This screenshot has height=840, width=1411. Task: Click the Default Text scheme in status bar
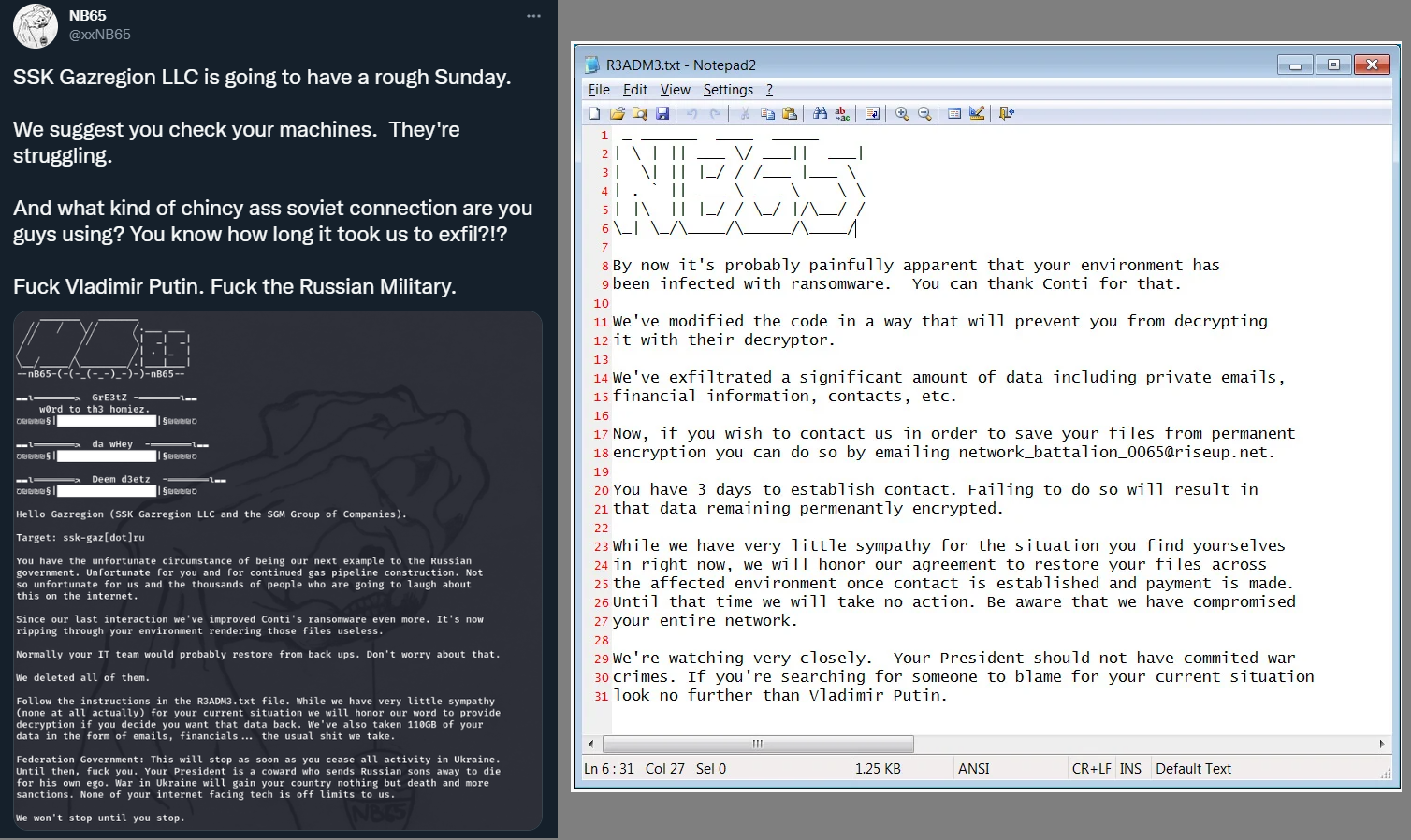coord(1193,769)
